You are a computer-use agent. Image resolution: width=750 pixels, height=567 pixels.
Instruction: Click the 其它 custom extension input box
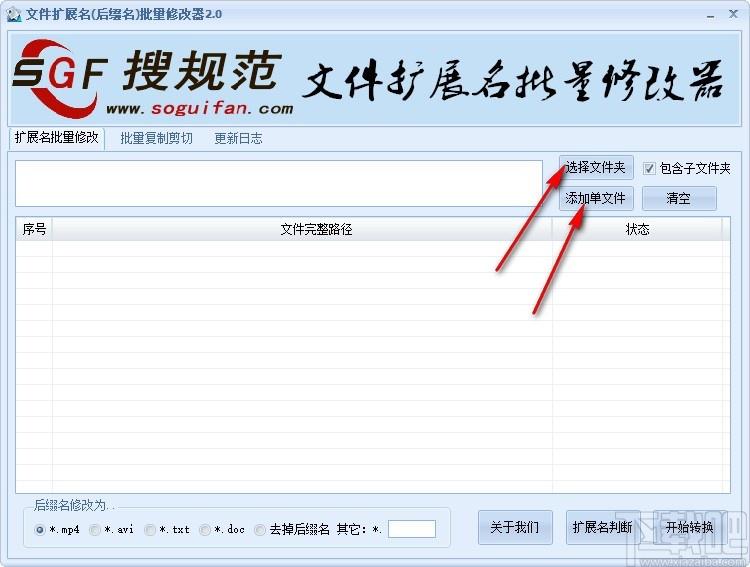pyautogui.click(x=412, y=529)
